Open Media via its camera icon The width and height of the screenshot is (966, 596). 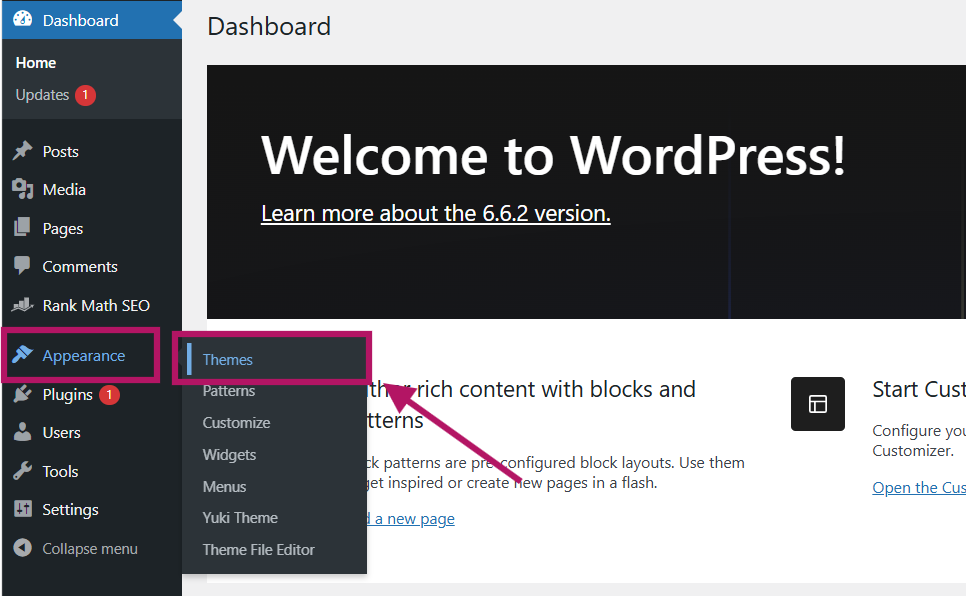pyautogui.click(x=23, y=189)
